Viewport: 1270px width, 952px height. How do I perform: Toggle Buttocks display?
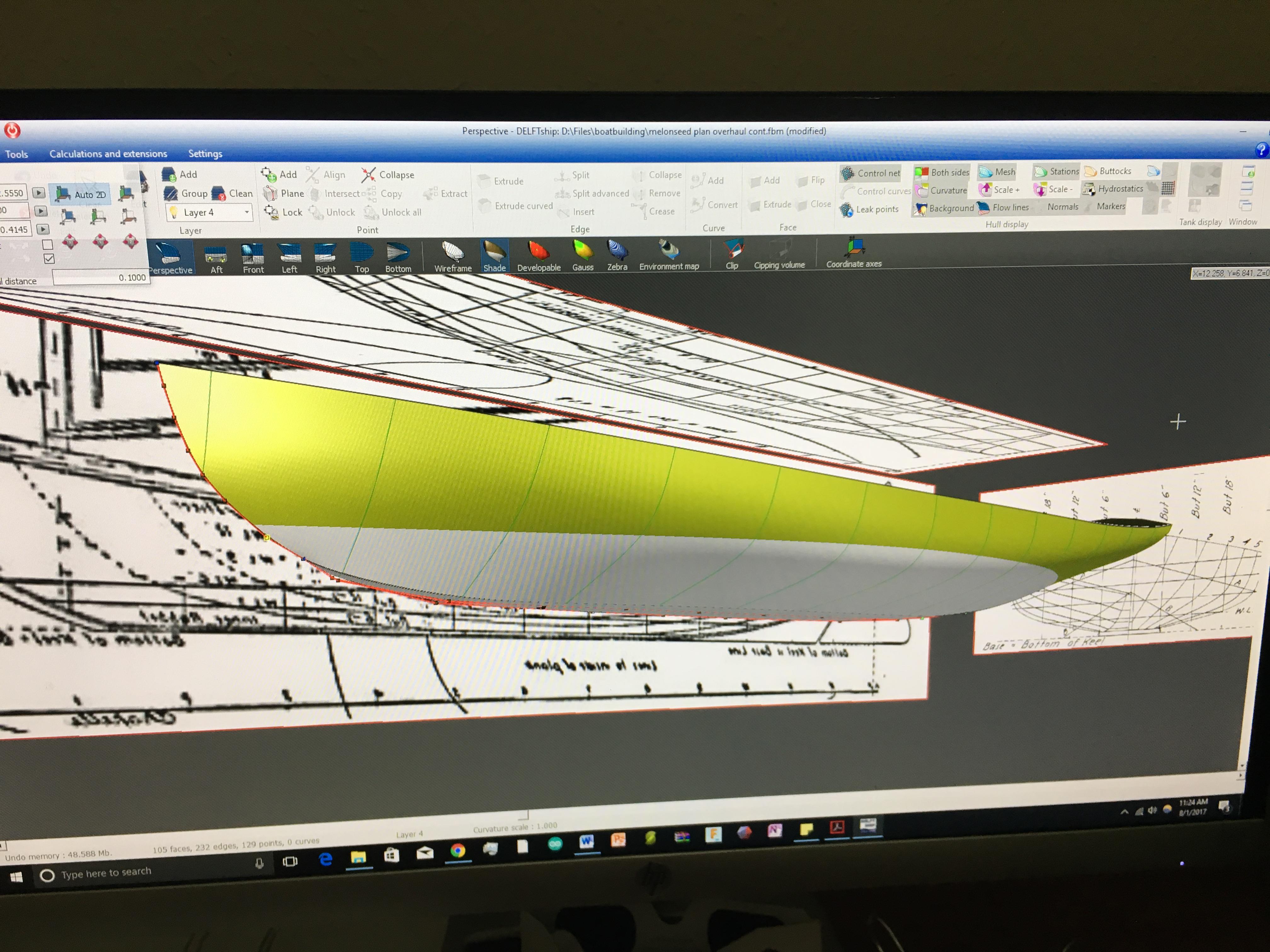click(1107, 171)
